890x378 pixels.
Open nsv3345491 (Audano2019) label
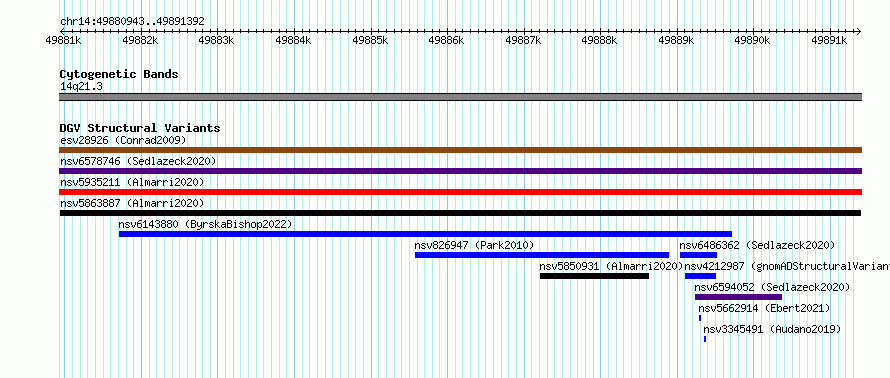(x=772, y=329)
